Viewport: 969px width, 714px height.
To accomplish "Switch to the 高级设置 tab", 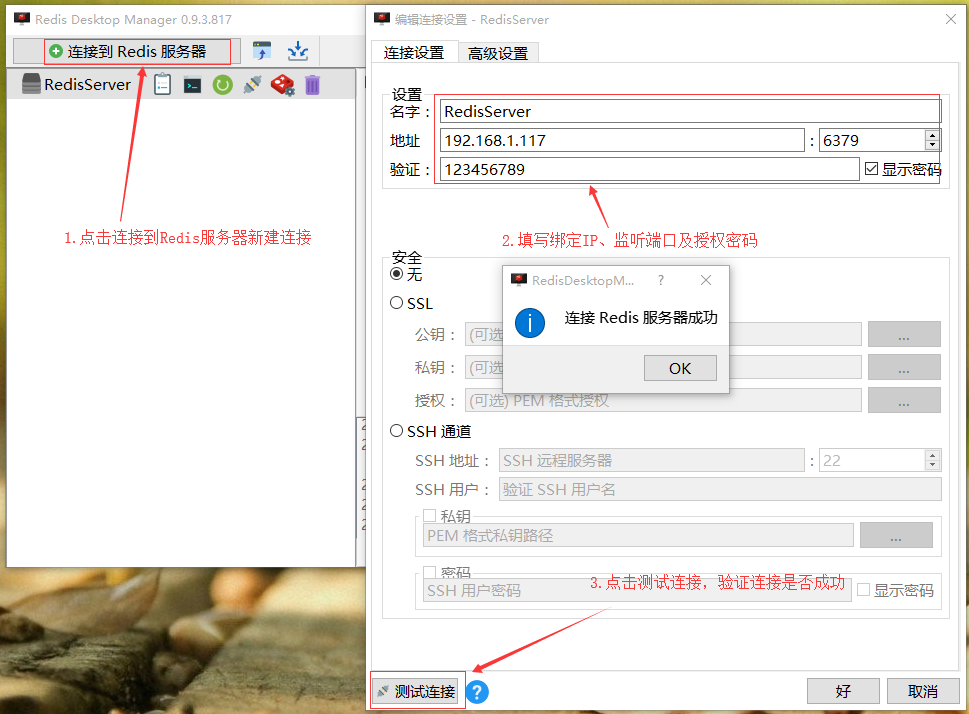I will coord(498,54).
